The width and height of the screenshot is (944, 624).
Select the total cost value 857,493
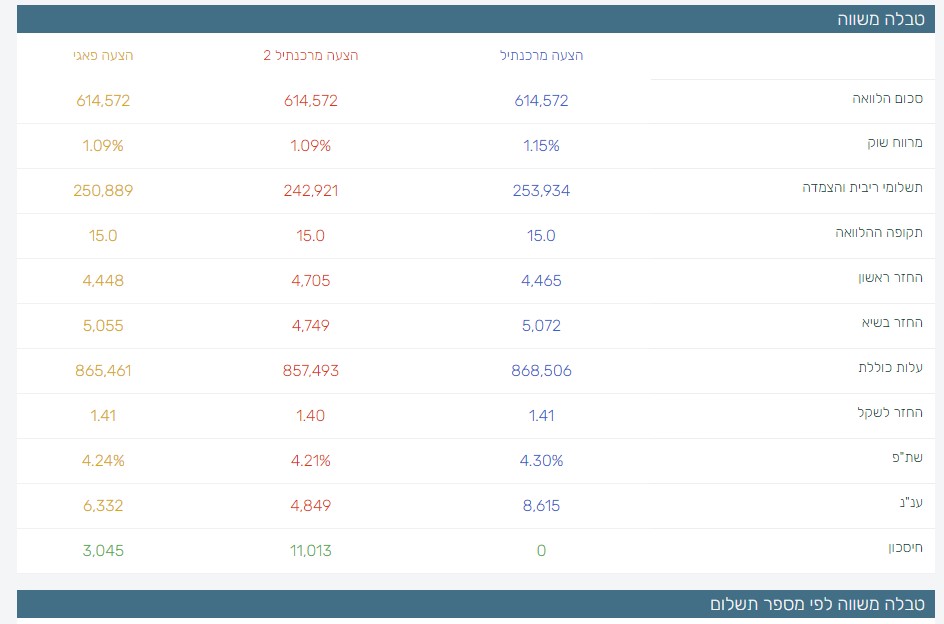(311, 370)
